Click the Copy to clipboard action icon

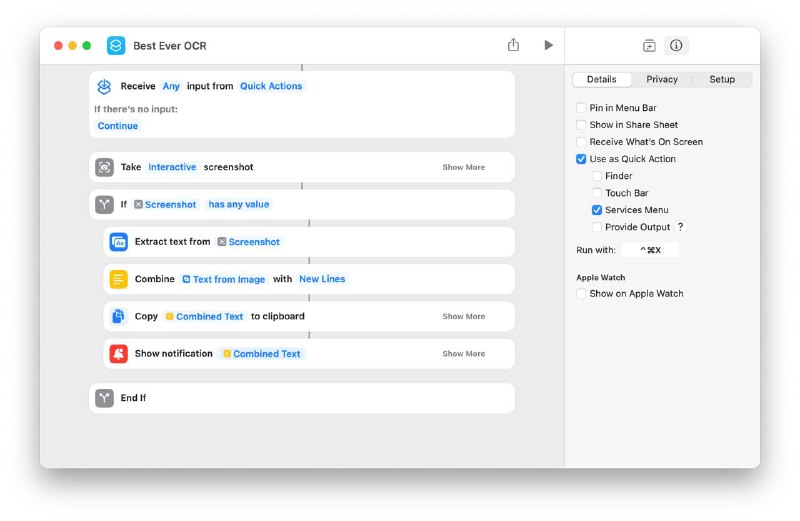[118, 316]
